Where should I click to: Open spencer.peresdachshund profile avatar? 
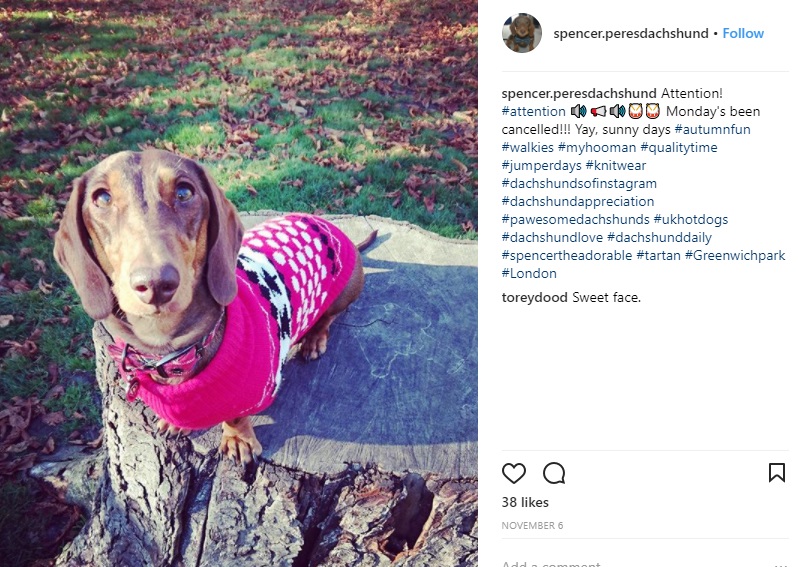pyautogui.click(x=522, y=33)
